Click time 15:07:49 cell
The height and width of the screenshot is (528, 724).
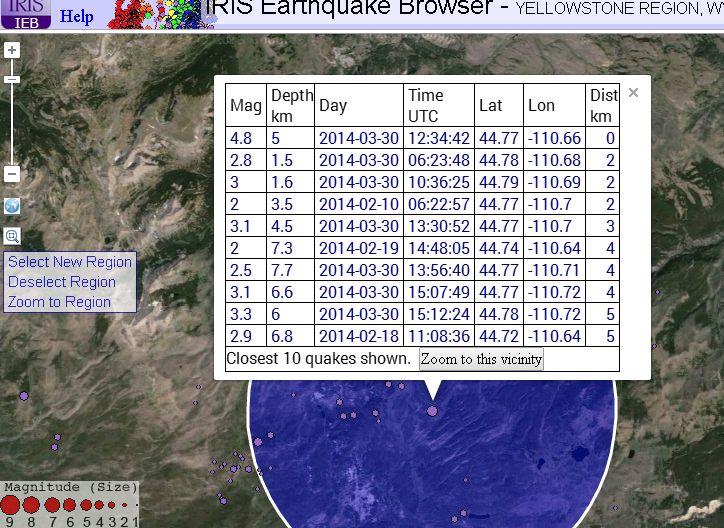439,292
